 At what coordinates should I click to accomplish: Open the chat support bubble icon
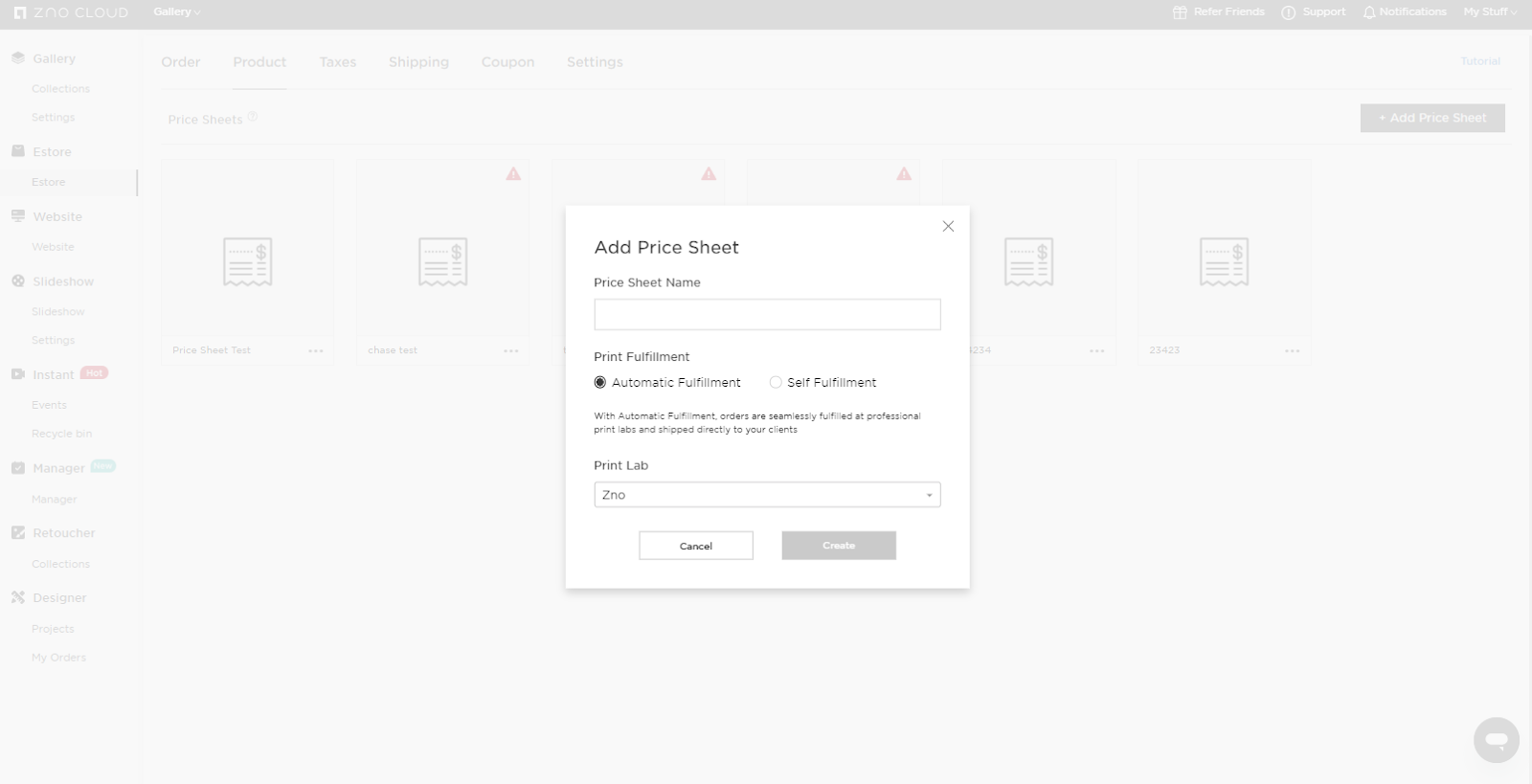(x=1496, y=740)
